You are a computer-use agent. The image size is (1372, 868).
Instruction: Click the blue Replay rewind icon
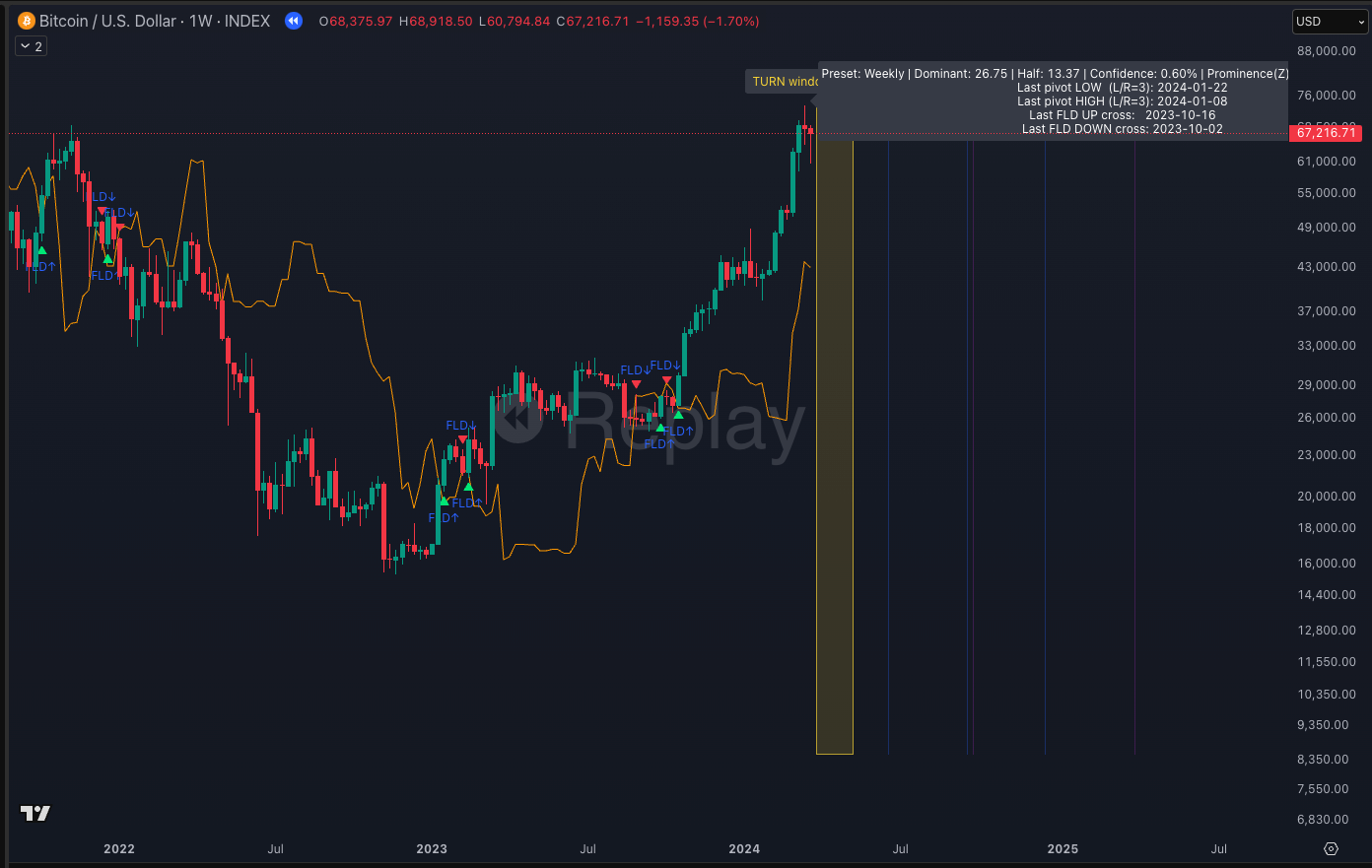pos(294,21)
